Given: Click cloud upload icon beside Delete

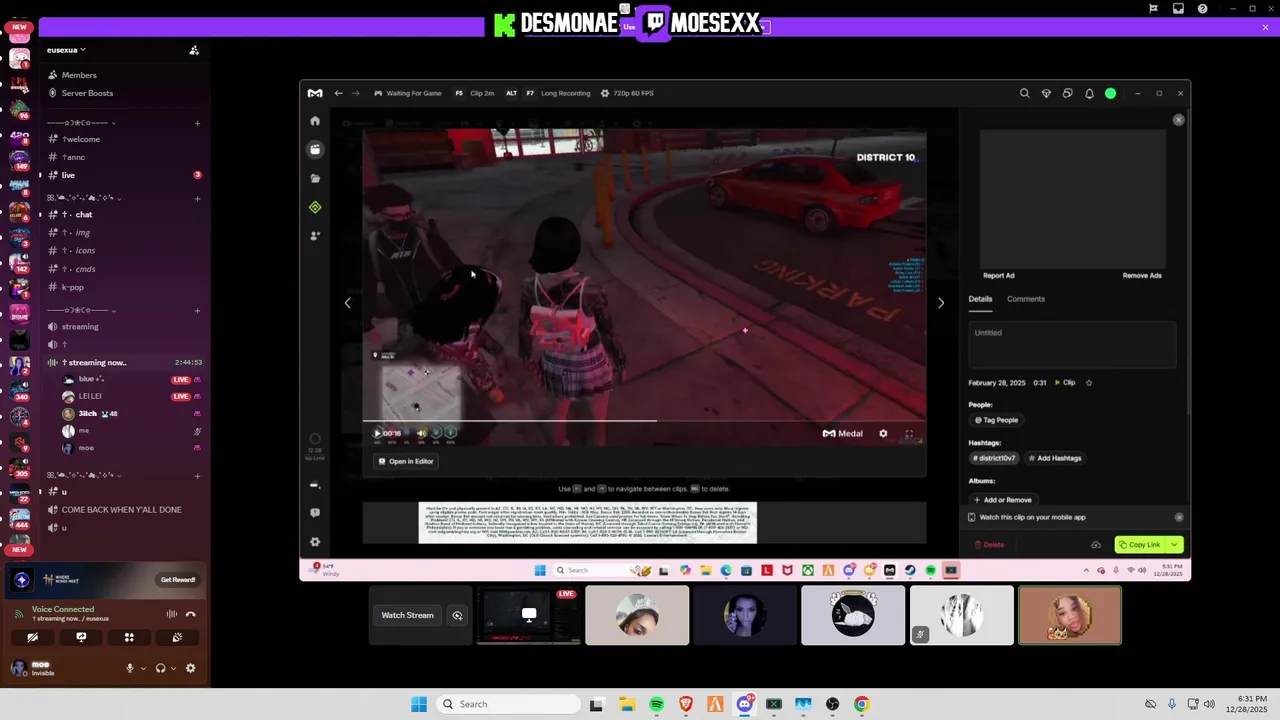Looking at the screenshot, I should click(x=1096, y=545).
